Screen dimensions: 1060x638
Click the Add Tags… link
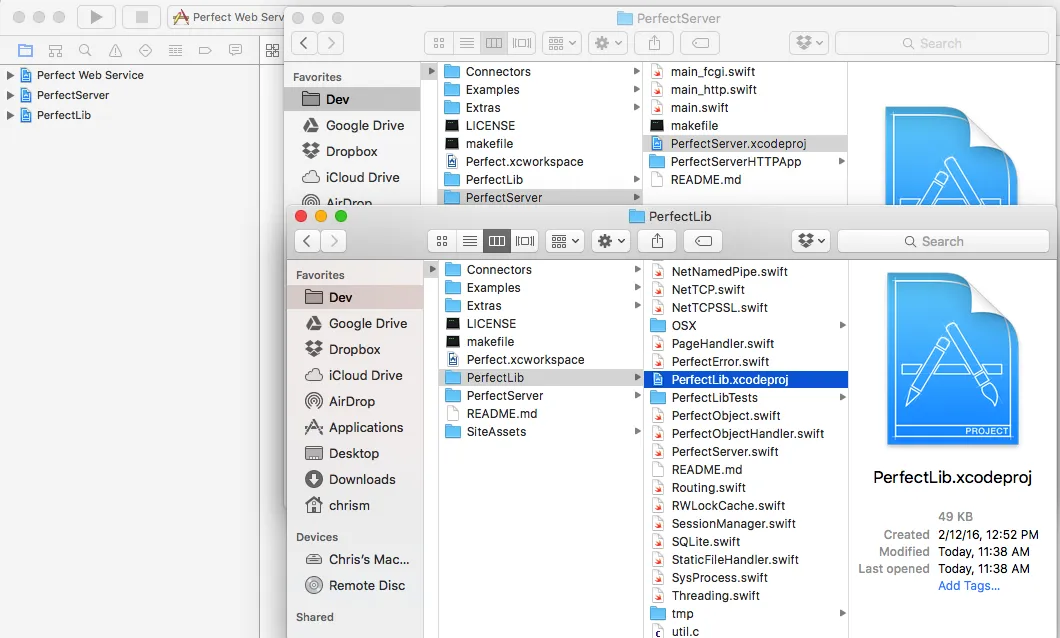click(x=969, y=586)
